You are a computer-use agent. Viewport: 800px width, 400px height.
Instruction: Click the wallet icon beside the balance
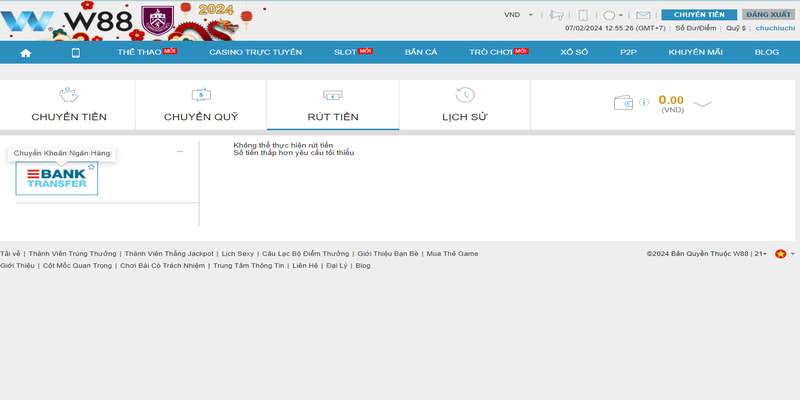pyautogui.click(x=622, y=103)
